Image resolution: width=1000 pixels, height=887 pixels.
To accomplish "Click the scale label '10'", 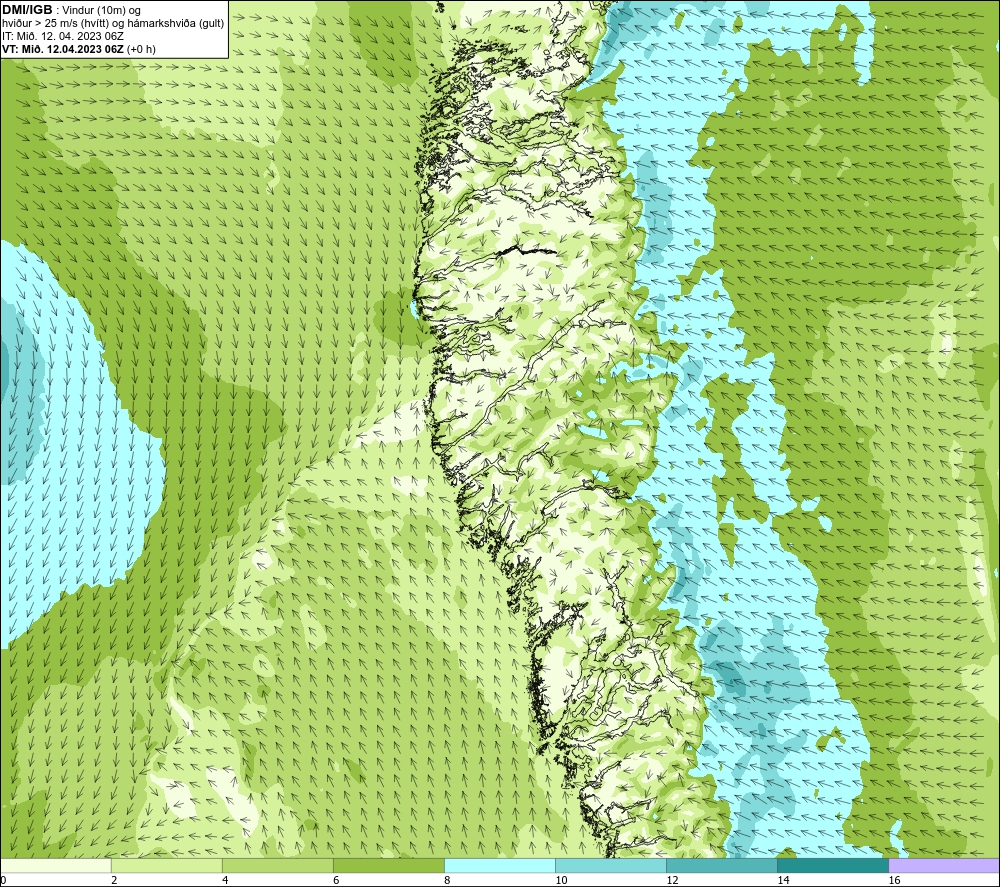I will pyautogui.click(x=561, y=881).
